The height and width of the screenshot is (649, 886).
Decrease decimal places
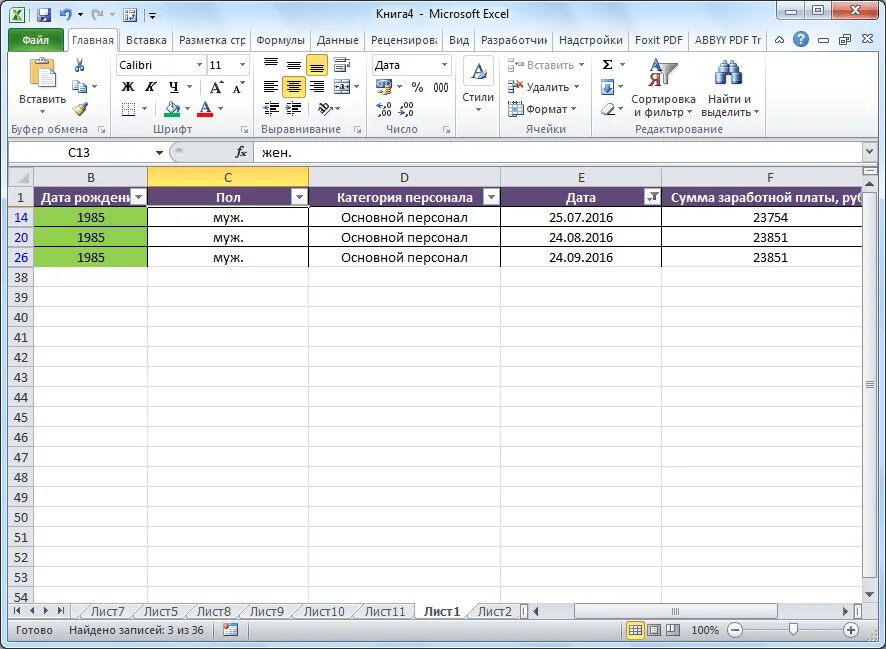(x=406, y=109)
